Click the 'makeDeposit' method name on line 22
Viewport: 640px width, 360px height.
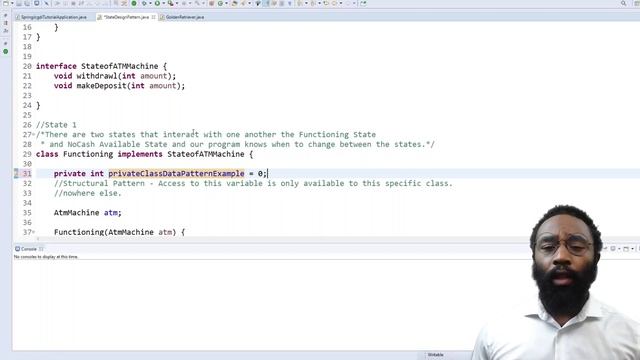(102, 86)
